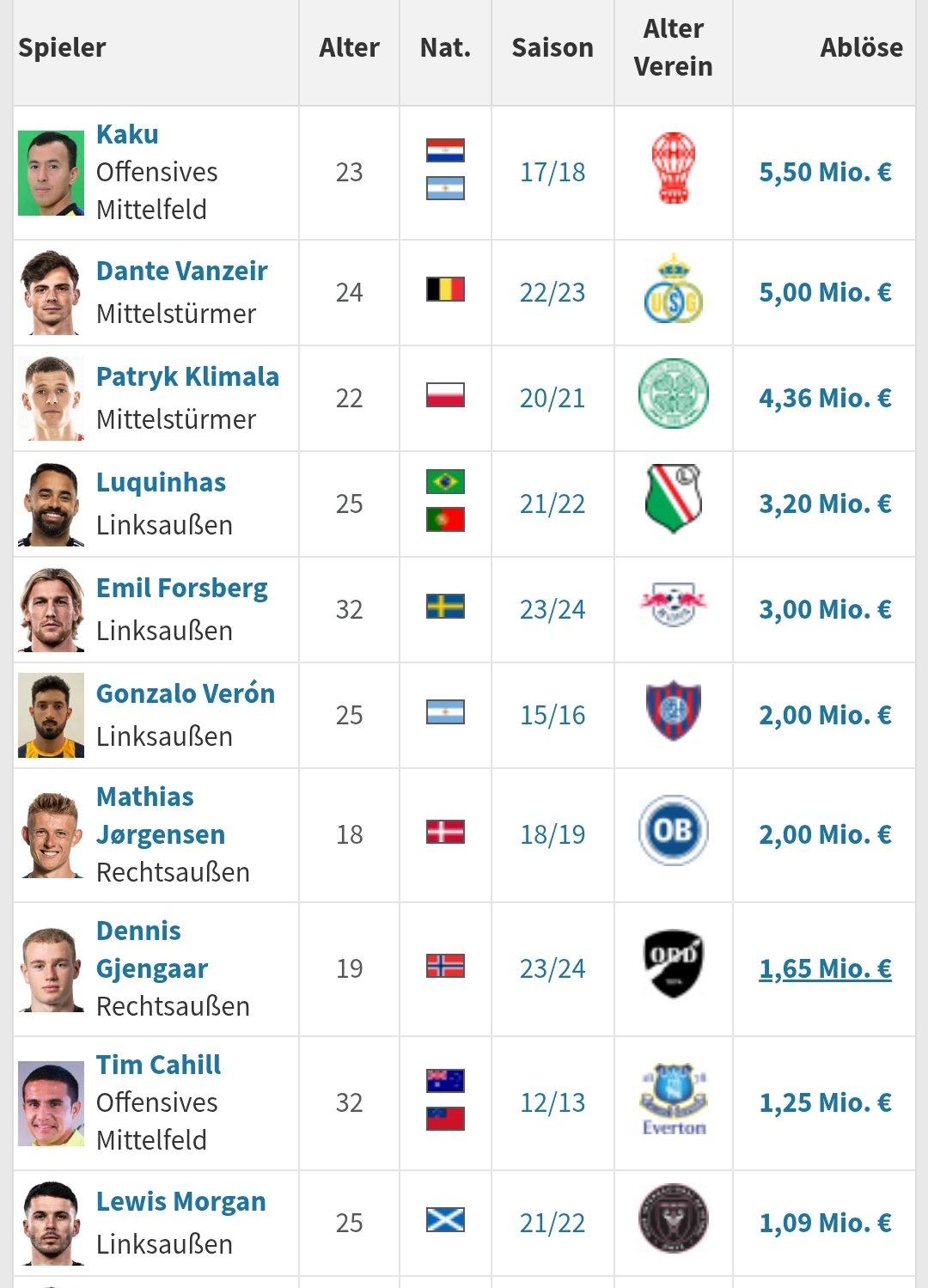Open the Legia Warsaw crest icon

click(x=673, y=499)
